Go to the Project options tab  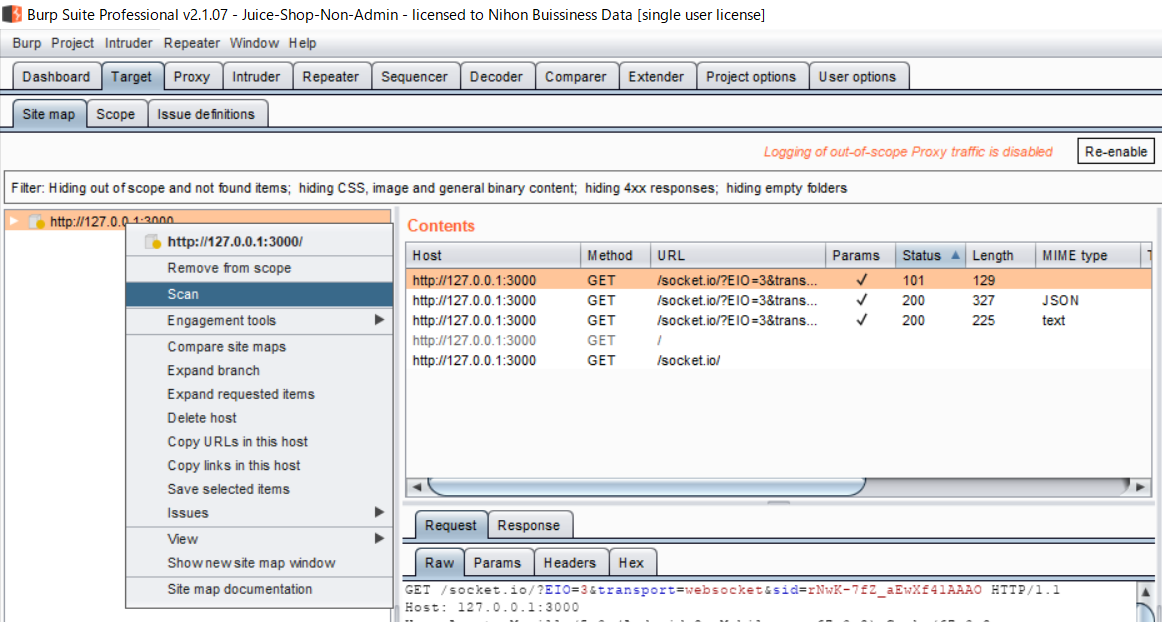coord(751,76)
